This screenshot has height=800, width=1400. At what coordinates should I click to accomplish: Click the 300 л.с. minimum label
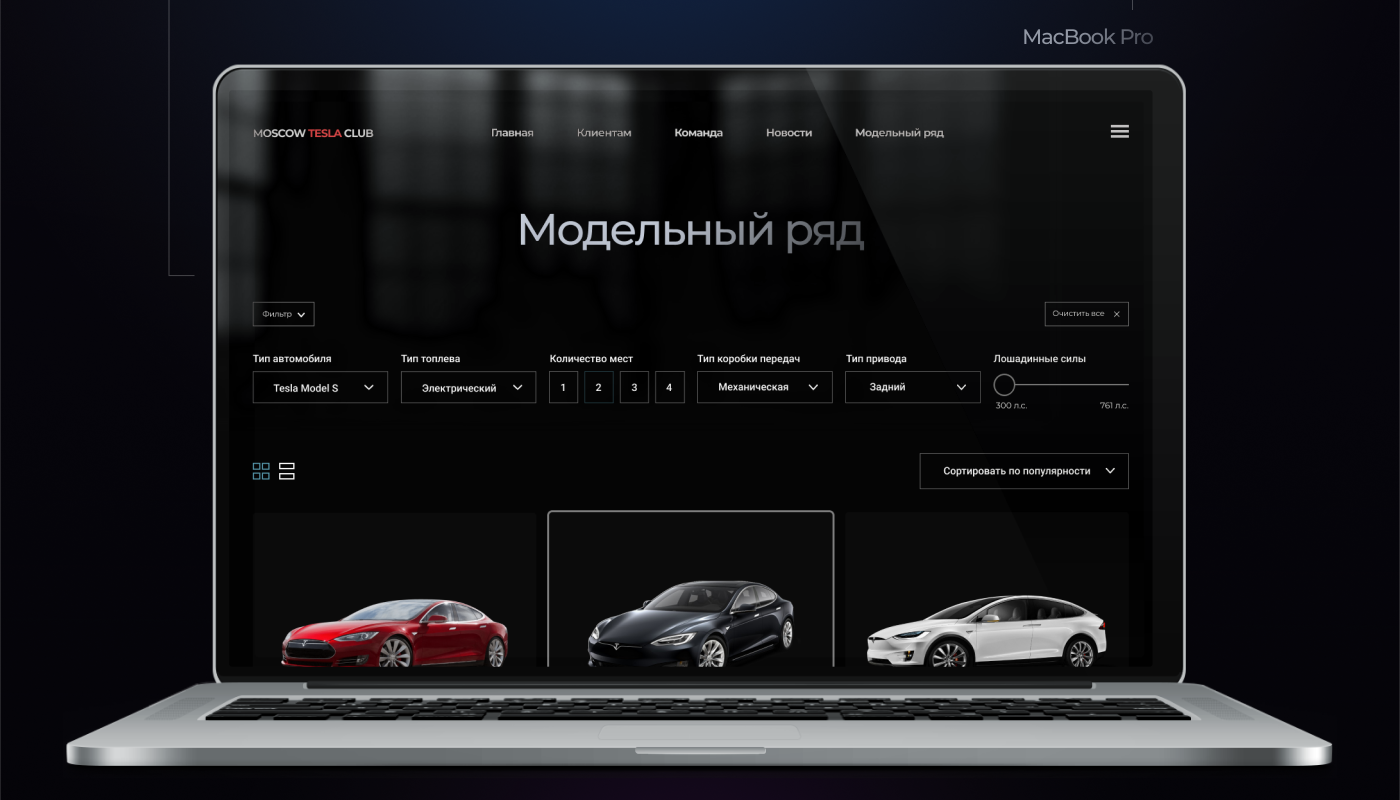coord(1011,406)
